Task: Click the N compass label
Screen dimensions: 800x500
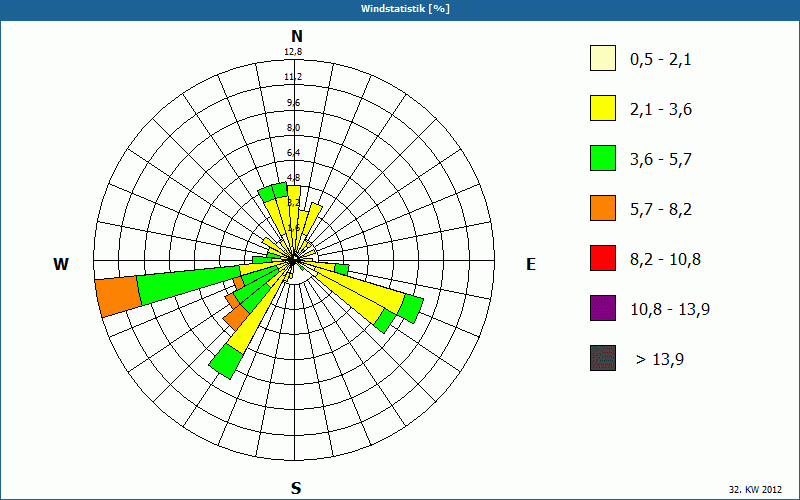Action: [296, 36]
